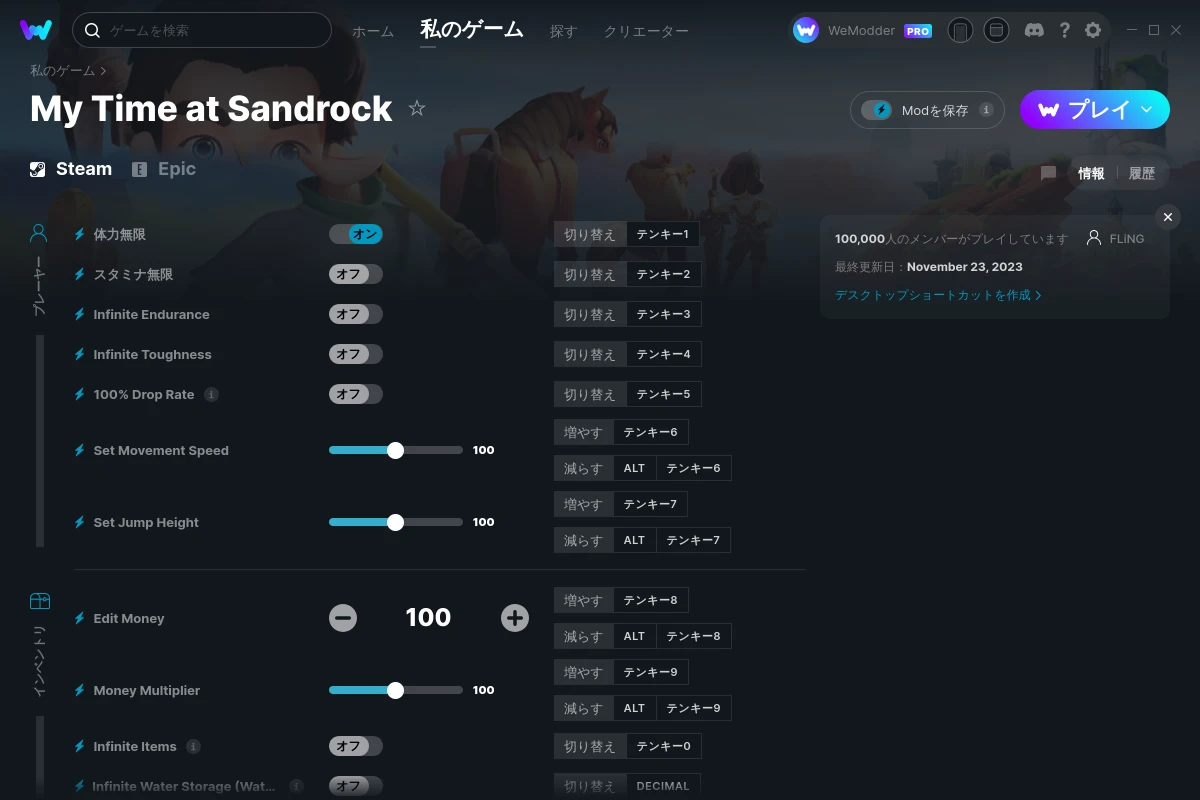Open the chat comment icon near 情報
The image size is (1200, 800).
click(1048, 173)
